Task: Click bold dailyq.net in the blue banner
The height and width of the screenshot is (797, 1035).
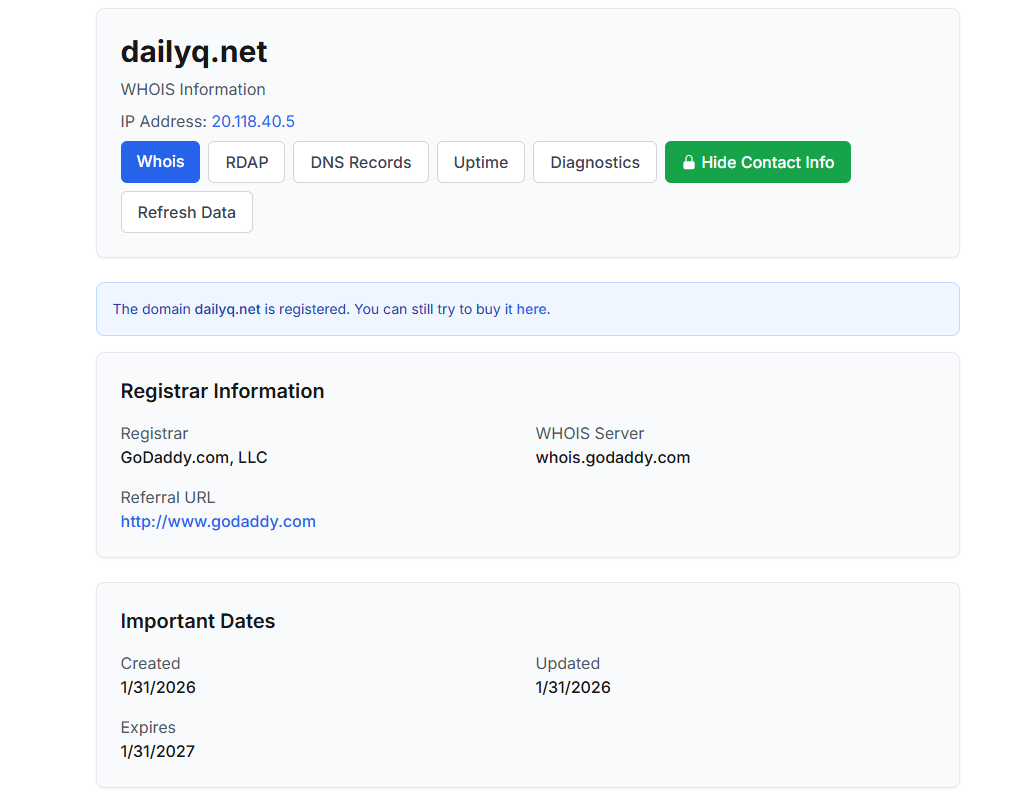Action: pyautogui.click(x=227, y=309)
